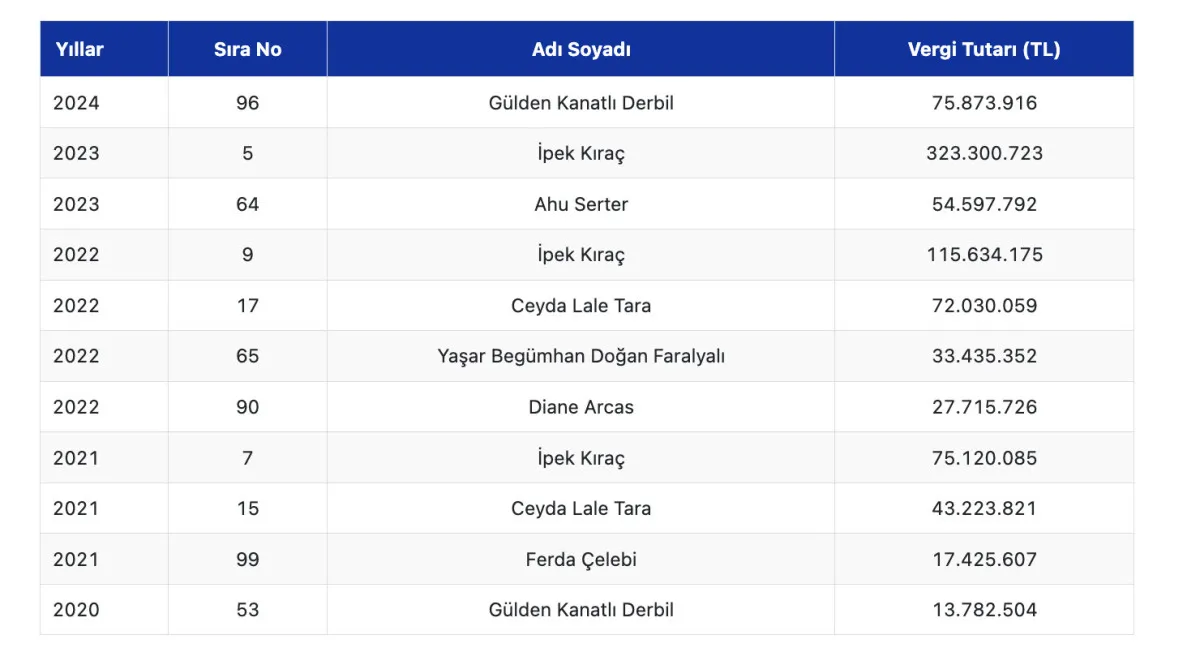Image resolution: width=1200 pixels, height=652 pixels.
Task: Click the Adı Soyadı column header
Action: [x=581, y=49]
